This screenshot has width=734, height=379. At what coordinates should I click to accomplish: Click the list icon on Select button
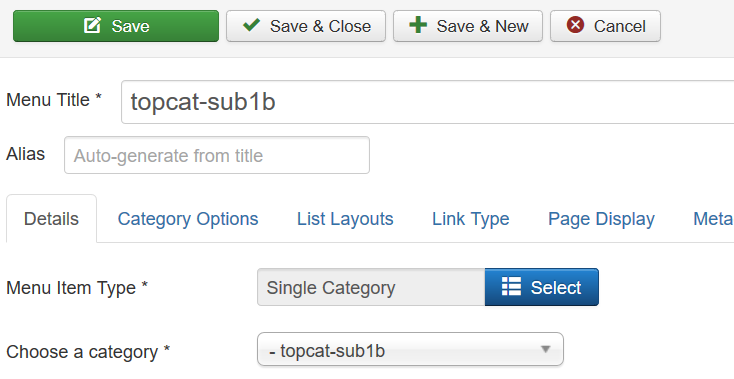[511, 286]
